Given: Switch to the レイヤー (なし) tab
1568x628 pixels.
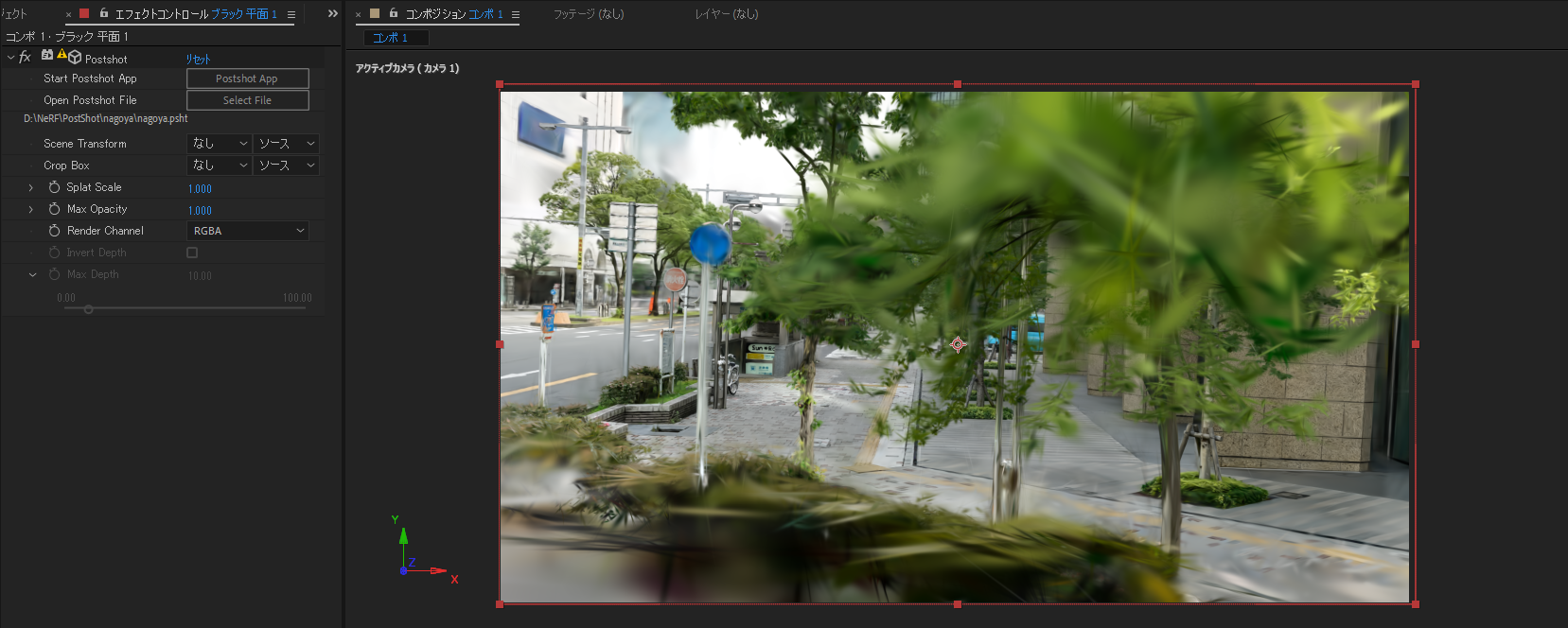Looking at the screenshot, I should click(727, 14).
